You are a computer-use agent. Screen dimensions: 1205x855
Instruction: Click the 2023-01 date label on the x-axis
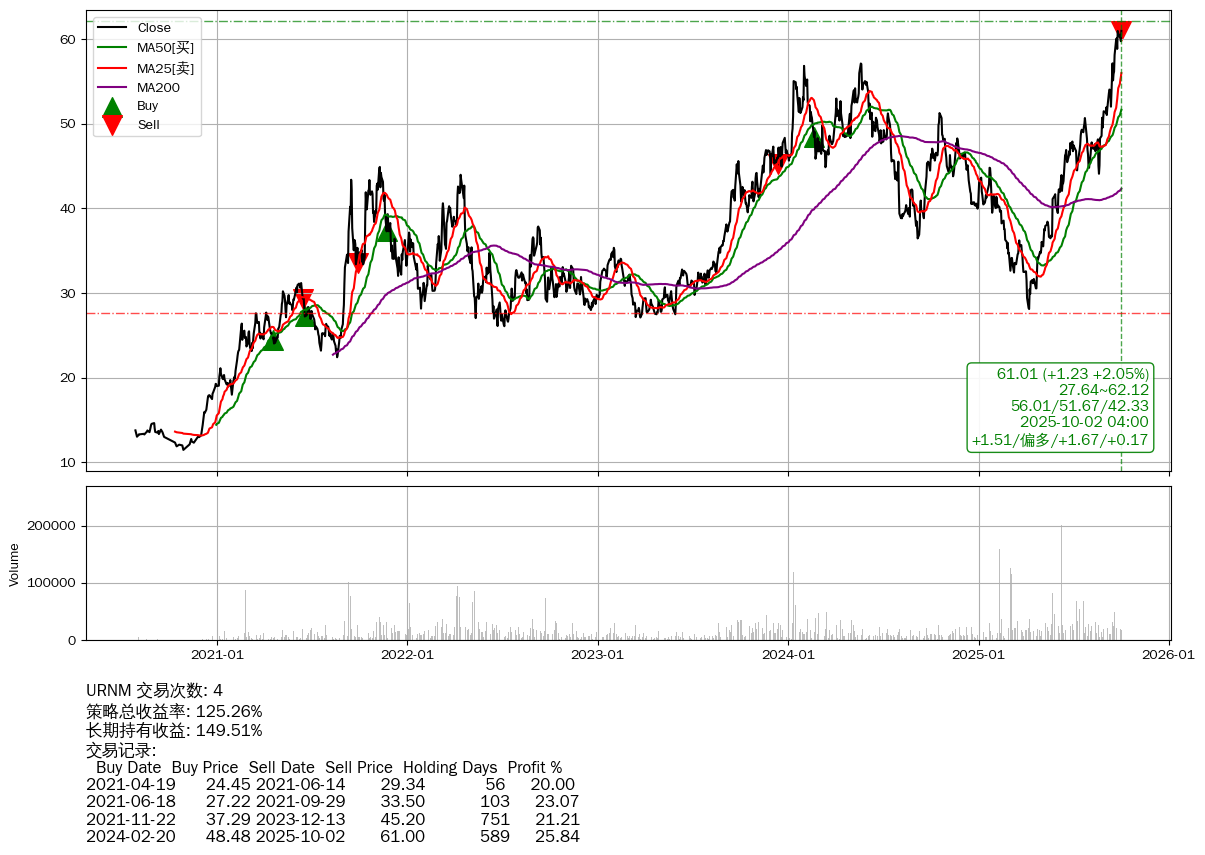coord(598,655)
